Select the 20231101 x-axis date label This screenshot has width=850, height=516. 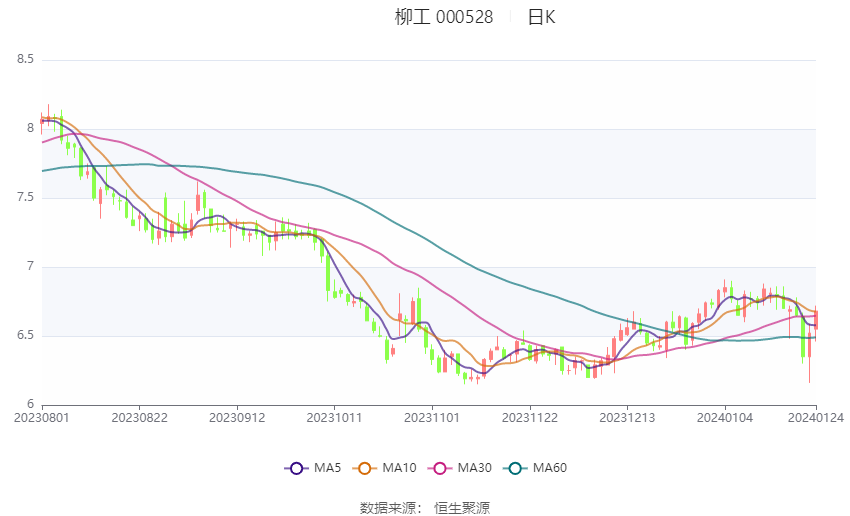coord(432,418)
